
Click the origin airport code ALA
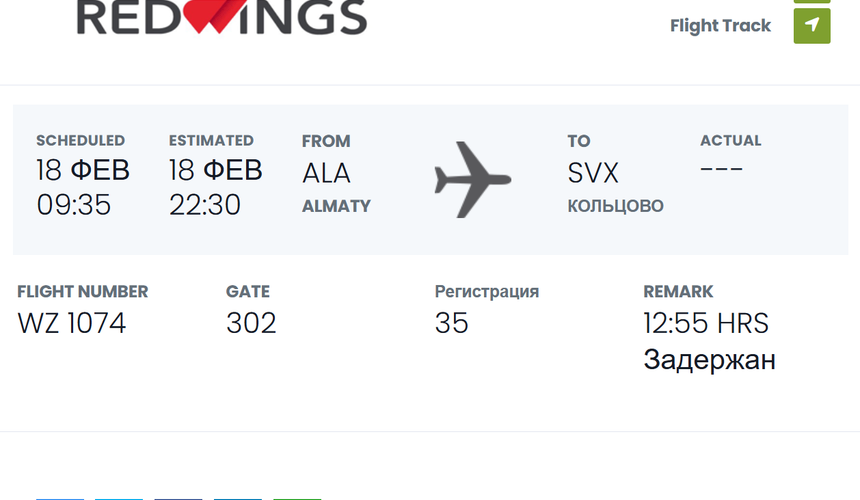(x=326, y=173)
